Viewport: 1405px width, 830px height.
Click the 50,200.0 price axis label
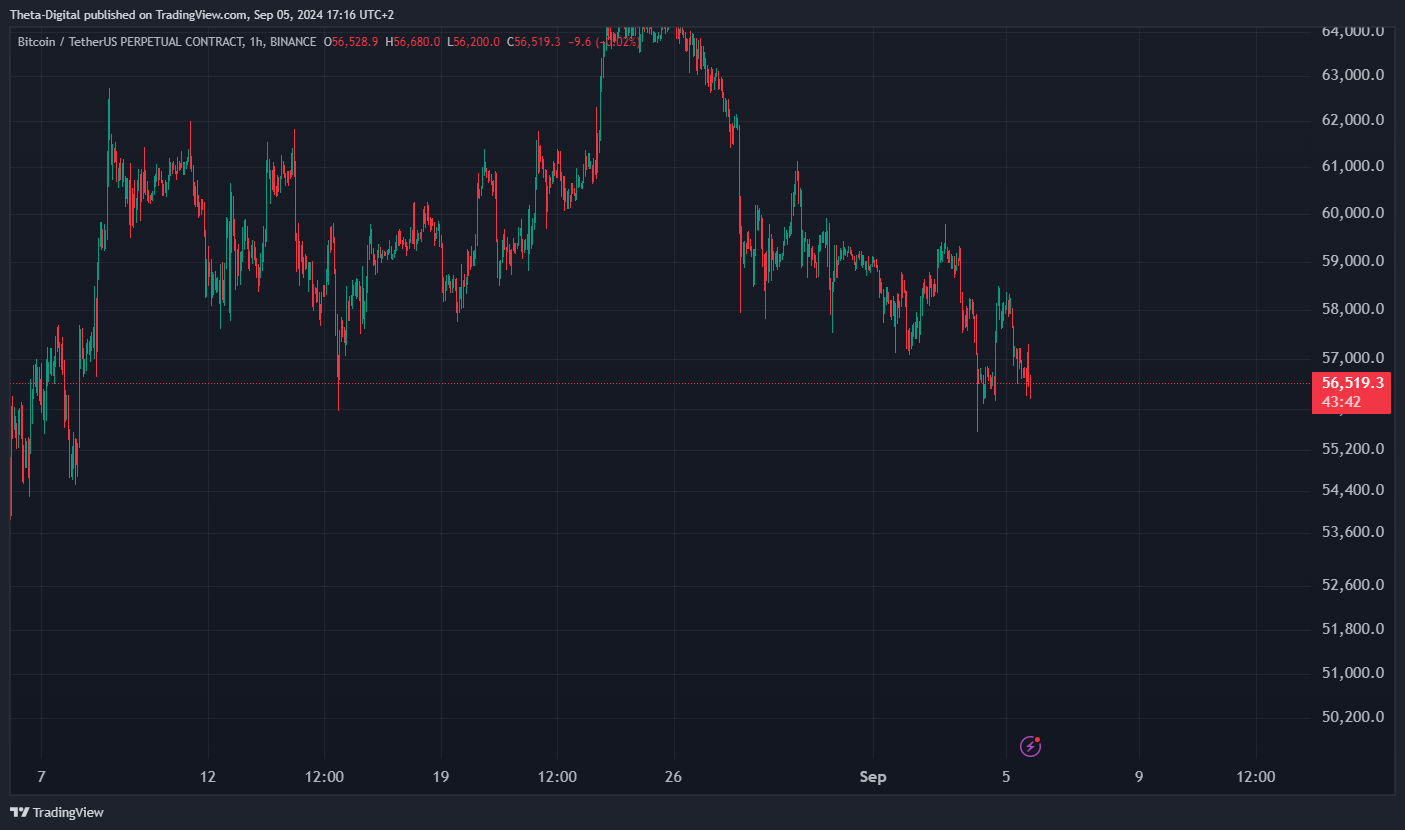tap(1353, 717)
